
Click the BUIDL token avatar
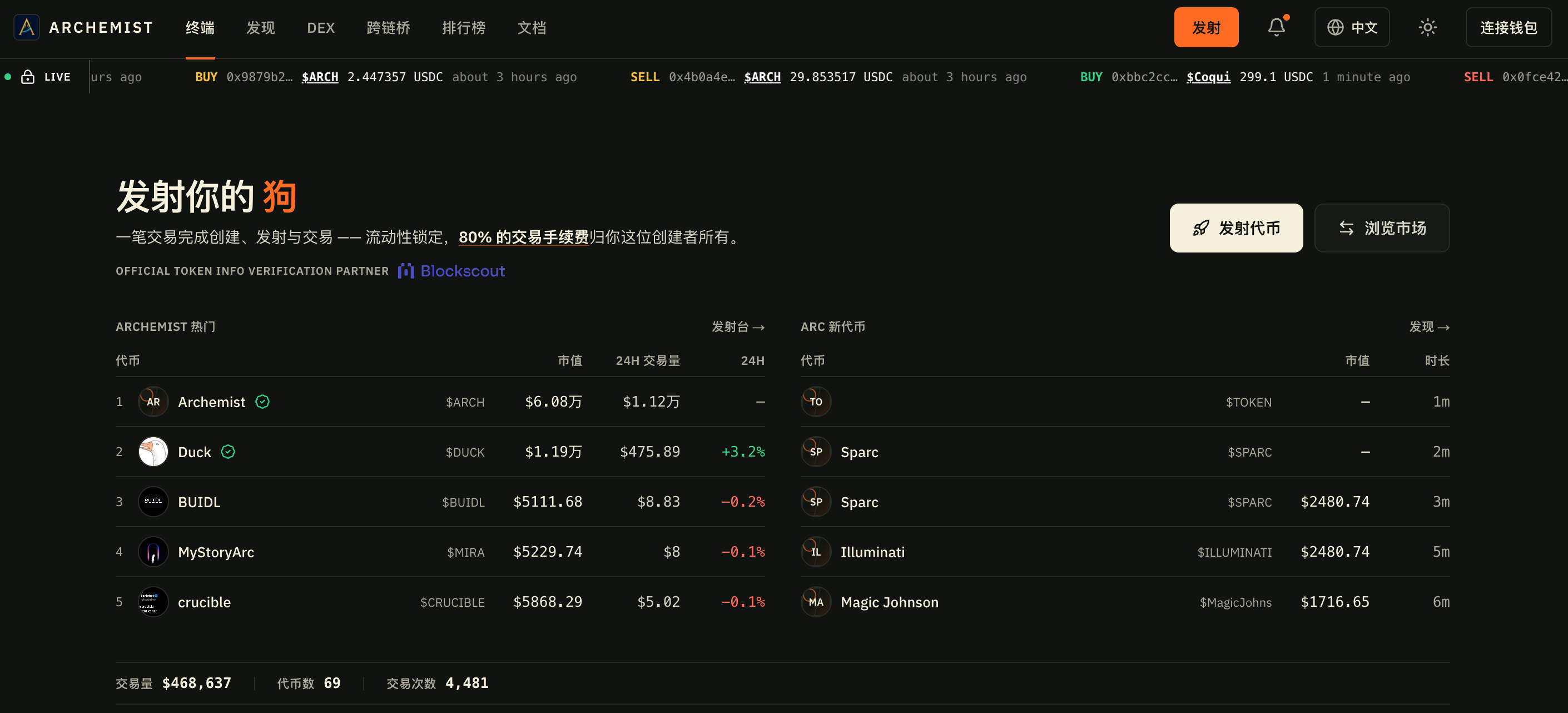click(153, 501)
